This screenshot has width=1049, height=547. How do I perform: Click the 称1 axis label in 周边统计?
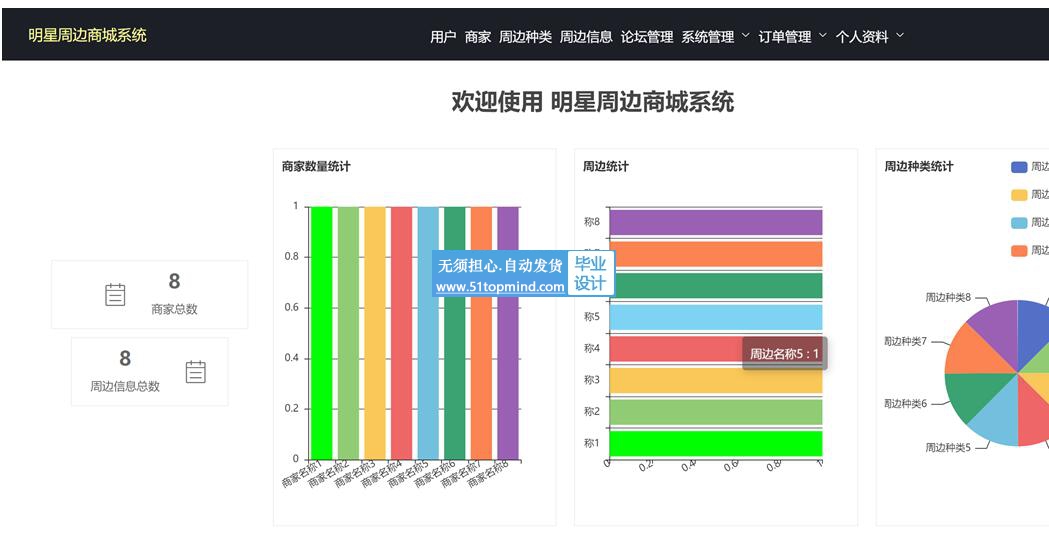[592, 443]
